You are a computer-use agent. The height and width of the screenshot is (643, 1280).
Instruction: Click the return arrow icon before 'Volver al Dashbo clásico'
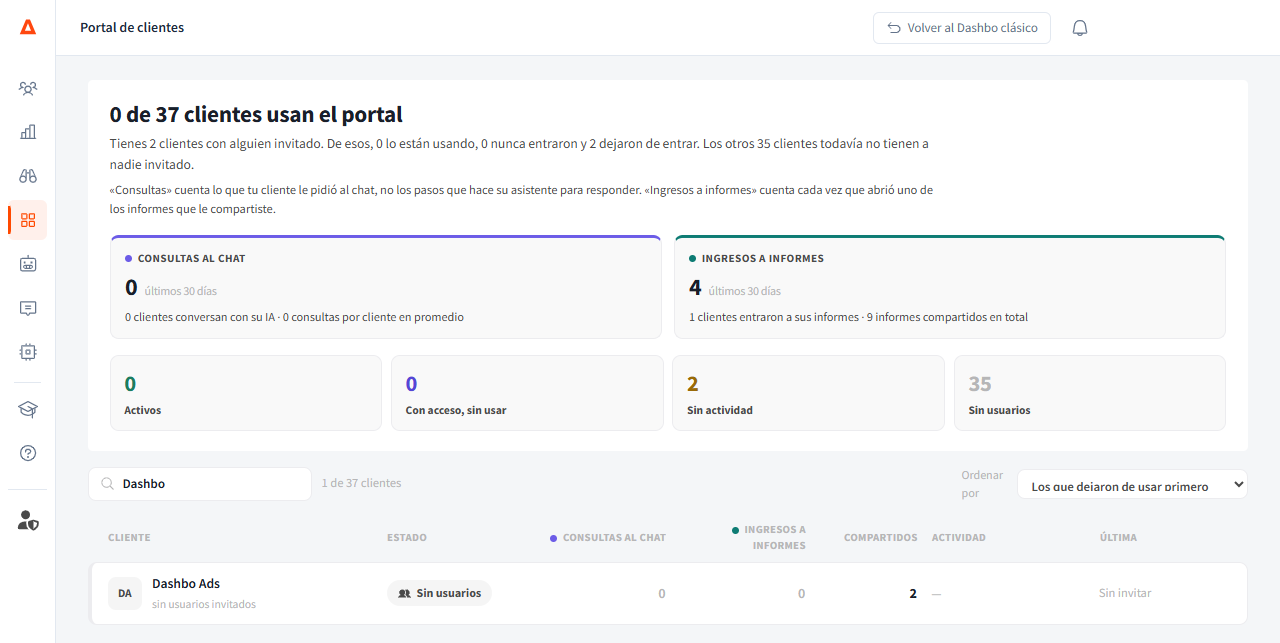coord(894,28)
